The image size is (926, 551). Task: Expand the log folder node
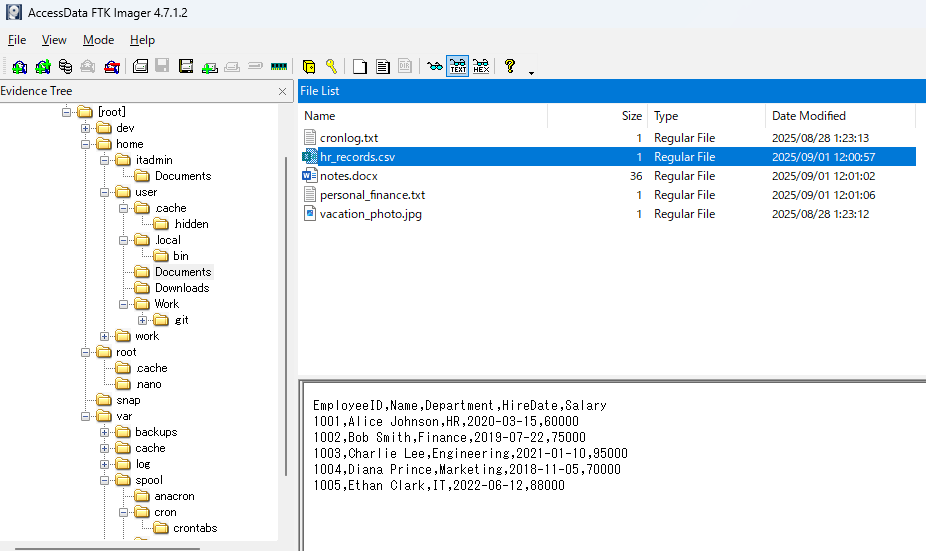pyautogui.click(x=105, y=464)
